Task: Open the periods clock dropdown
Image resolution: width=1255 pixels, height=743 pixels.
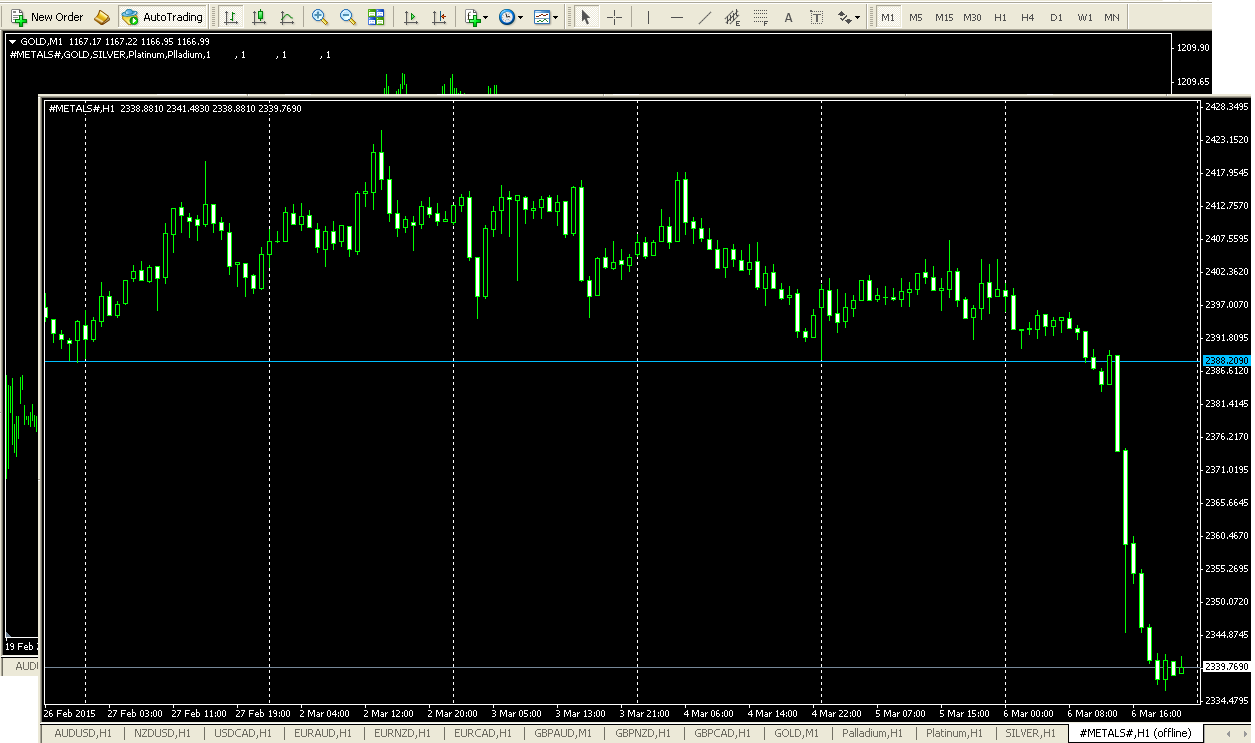Action: (511, 17)
